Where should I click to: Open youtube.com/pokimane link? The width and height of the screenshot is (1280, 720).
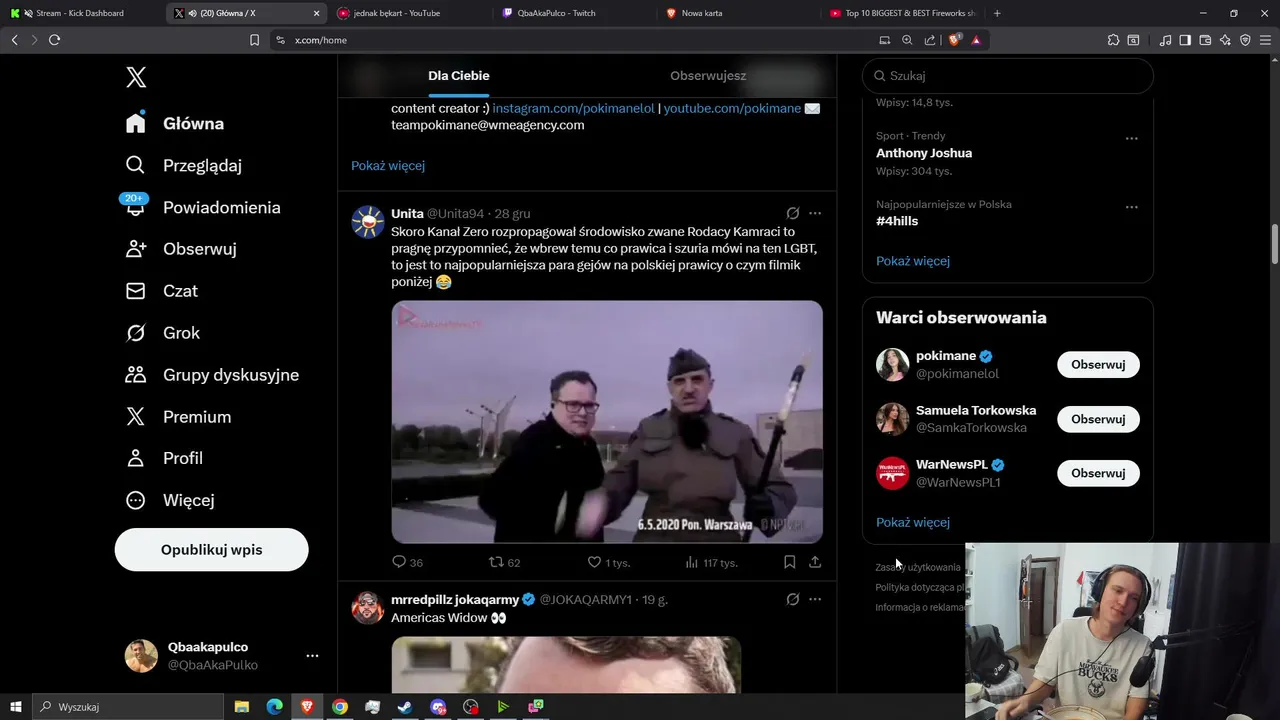click(x=732, y=108)
